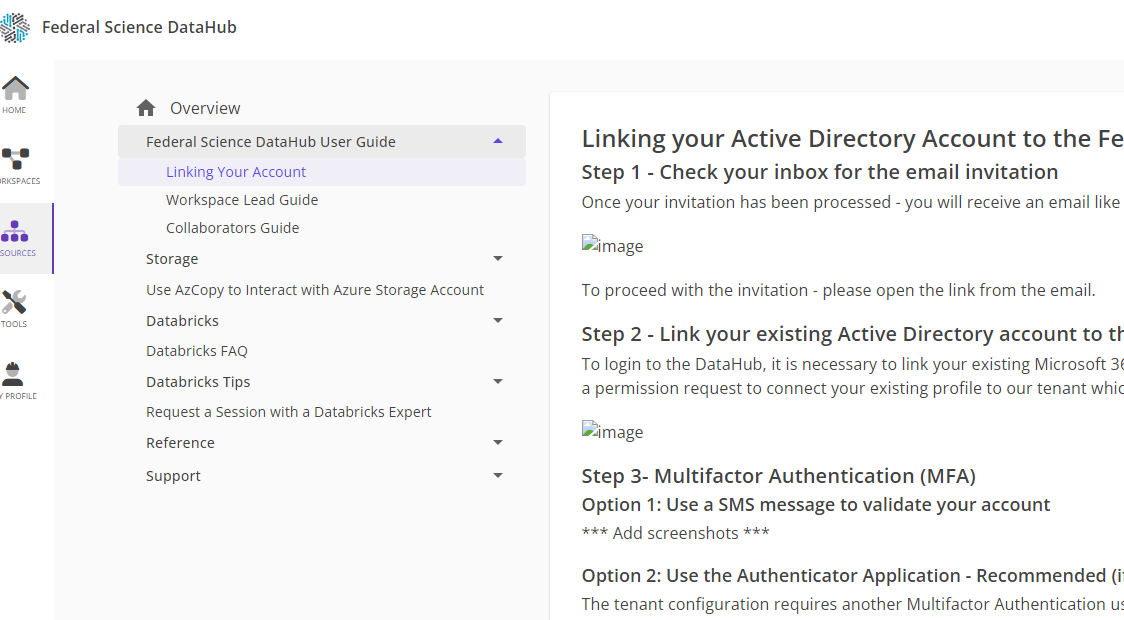Expand the Support section arrow
Screen dimensions: 1124x620
click(x=497, y=475)
